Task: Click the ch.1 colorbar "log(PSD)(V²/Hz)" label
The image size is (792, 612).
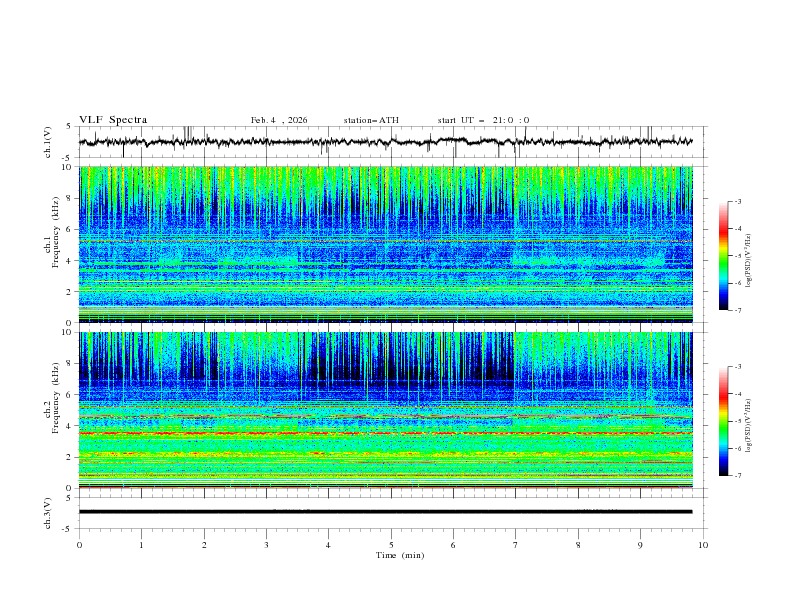Action: (749, 260)
